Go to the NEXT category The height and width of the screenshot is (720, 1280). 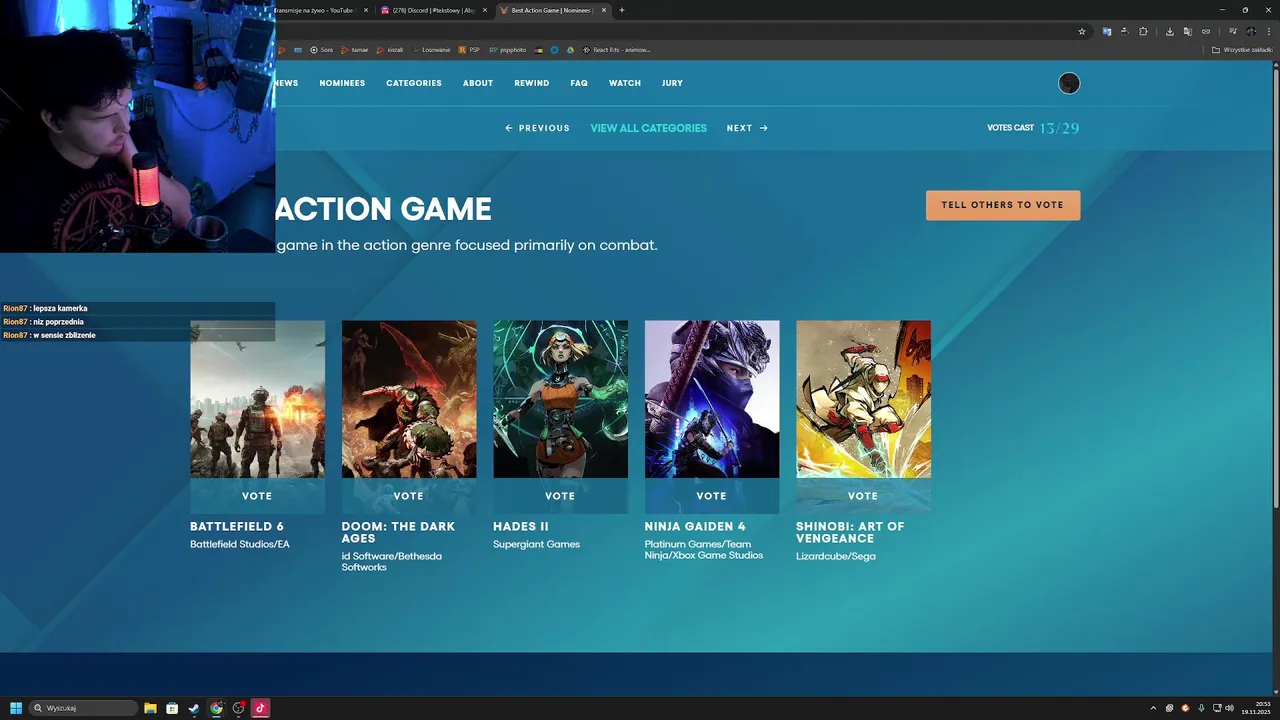pos(747,128)
